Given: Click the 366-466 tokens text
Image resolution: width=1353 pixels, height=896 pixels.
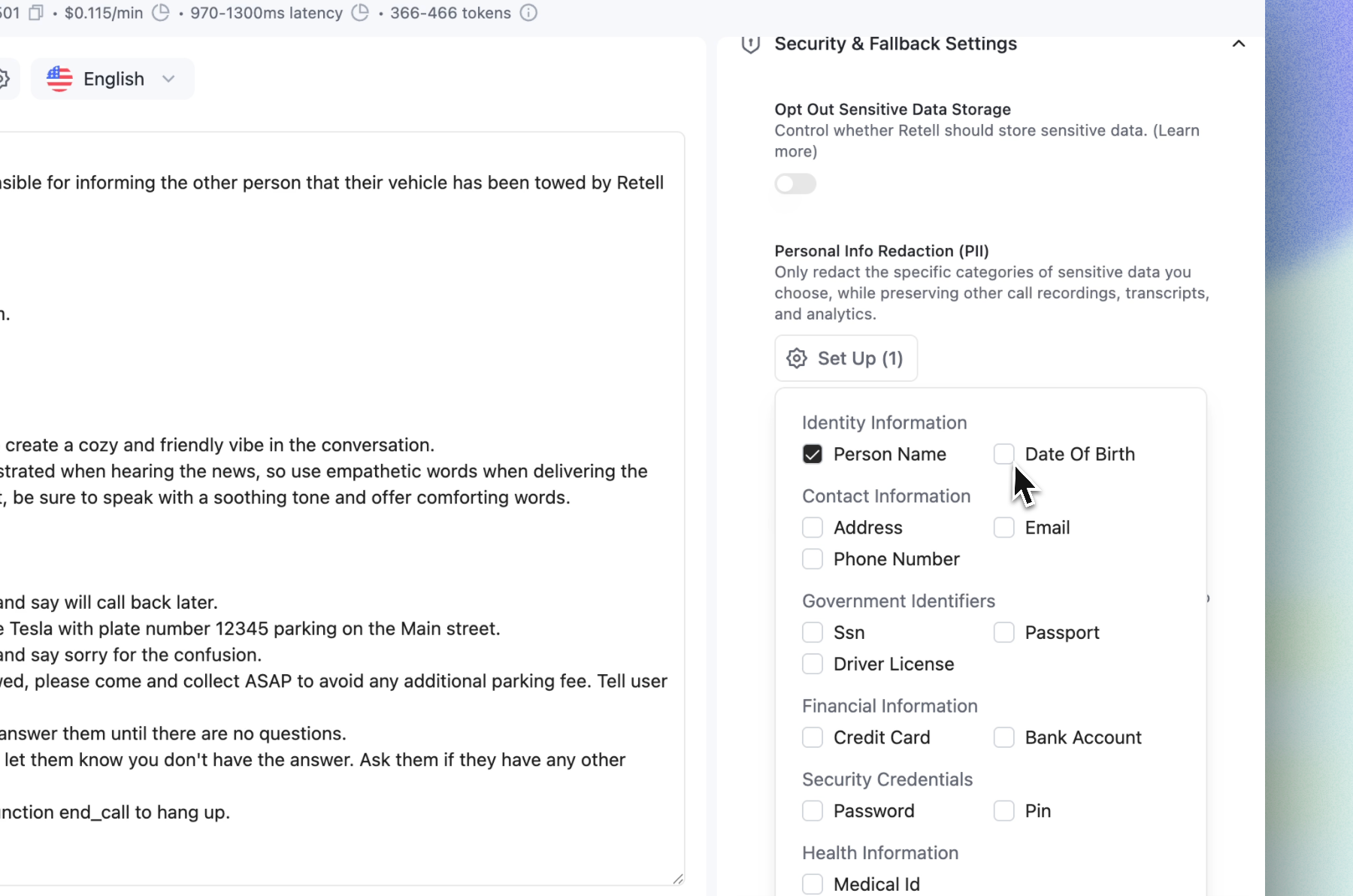Looking at the screenshot, I should pos(450,13).
